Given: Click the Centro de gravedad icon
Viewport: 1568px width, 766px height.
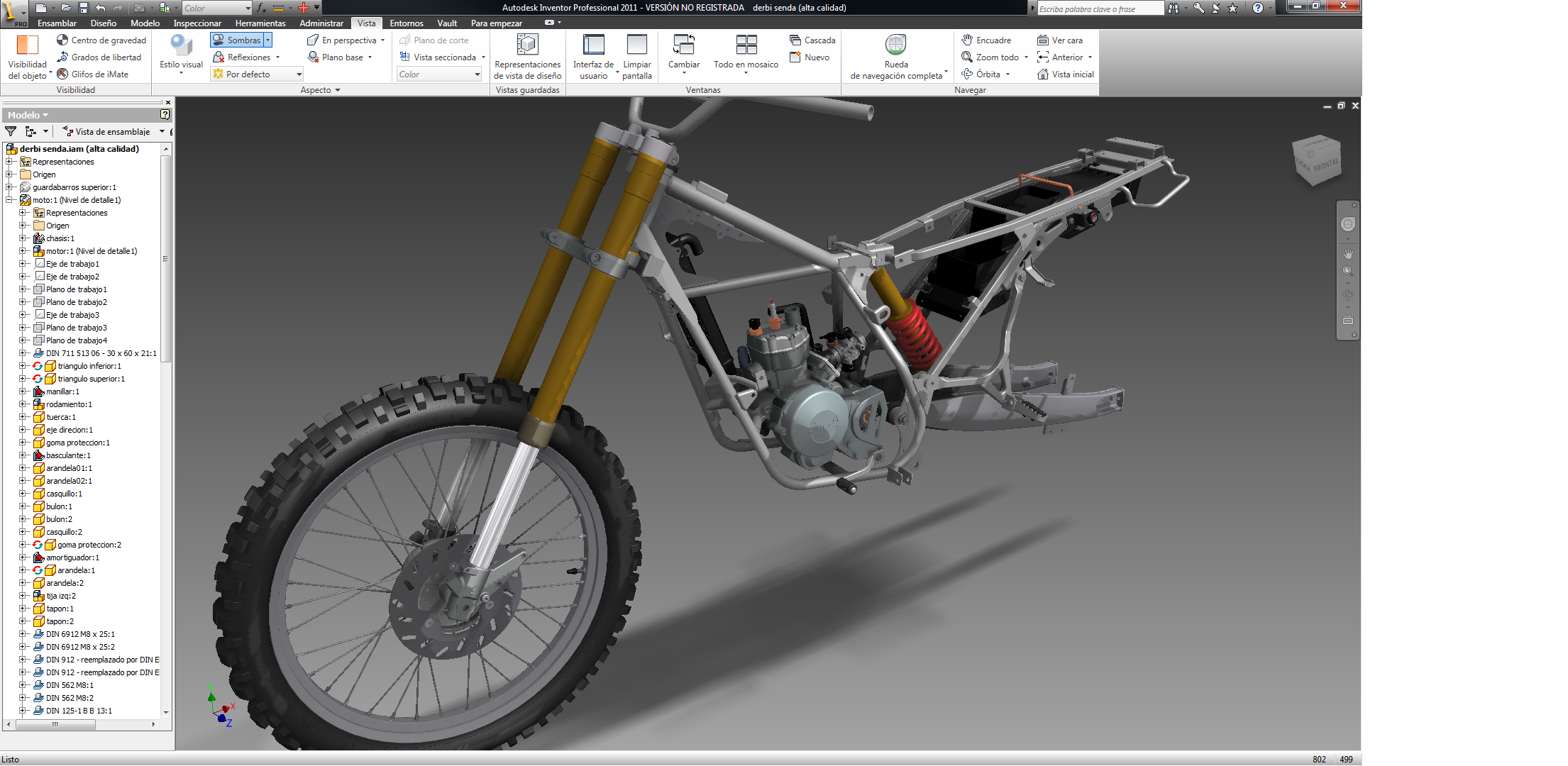Looking at the screenshot, I should tap(62, 40).
